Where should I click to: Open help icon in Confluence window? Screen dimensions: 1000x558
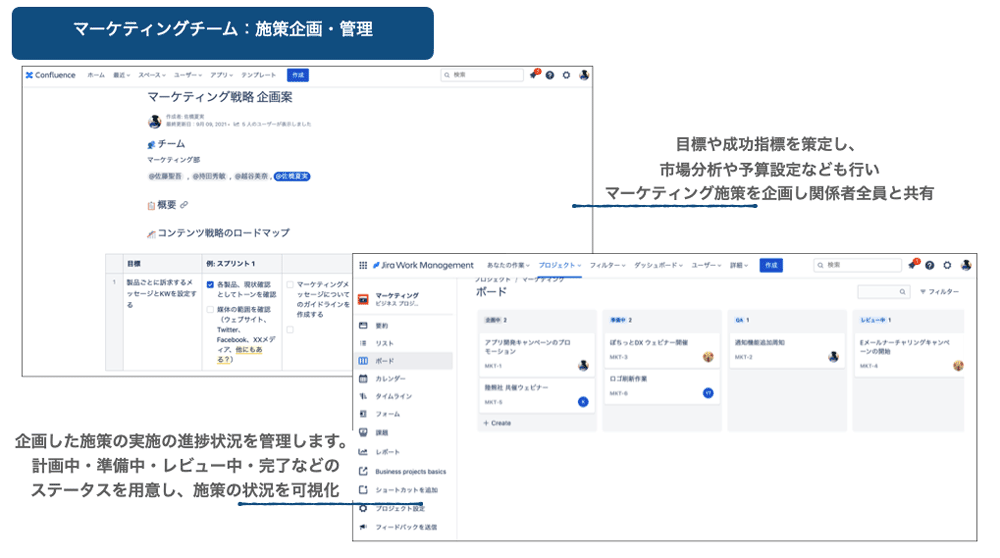pos(550,75)
